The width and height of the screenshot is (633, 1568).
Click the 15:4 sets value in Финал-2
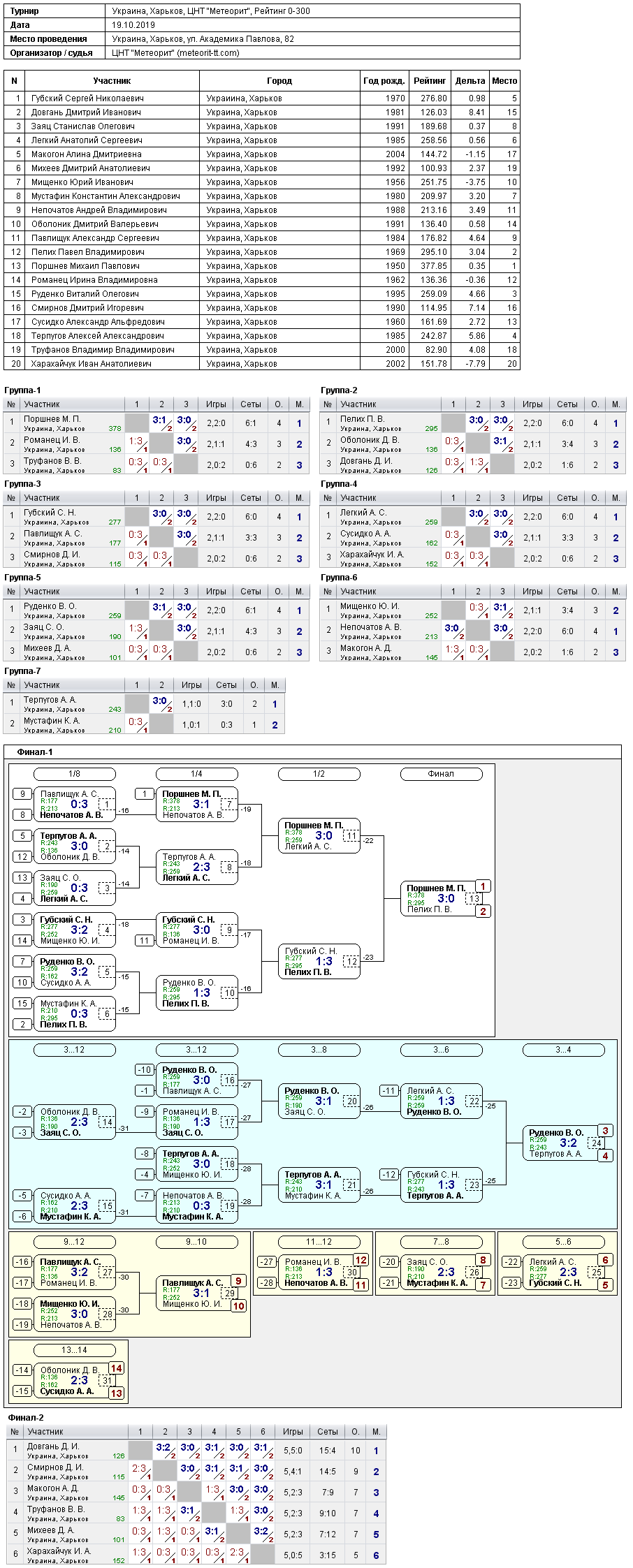point(328,1451)
